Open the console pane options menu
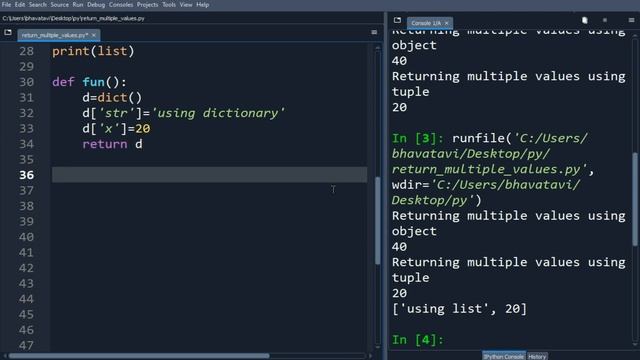640x360 pixels. click(x=631, y=20)
